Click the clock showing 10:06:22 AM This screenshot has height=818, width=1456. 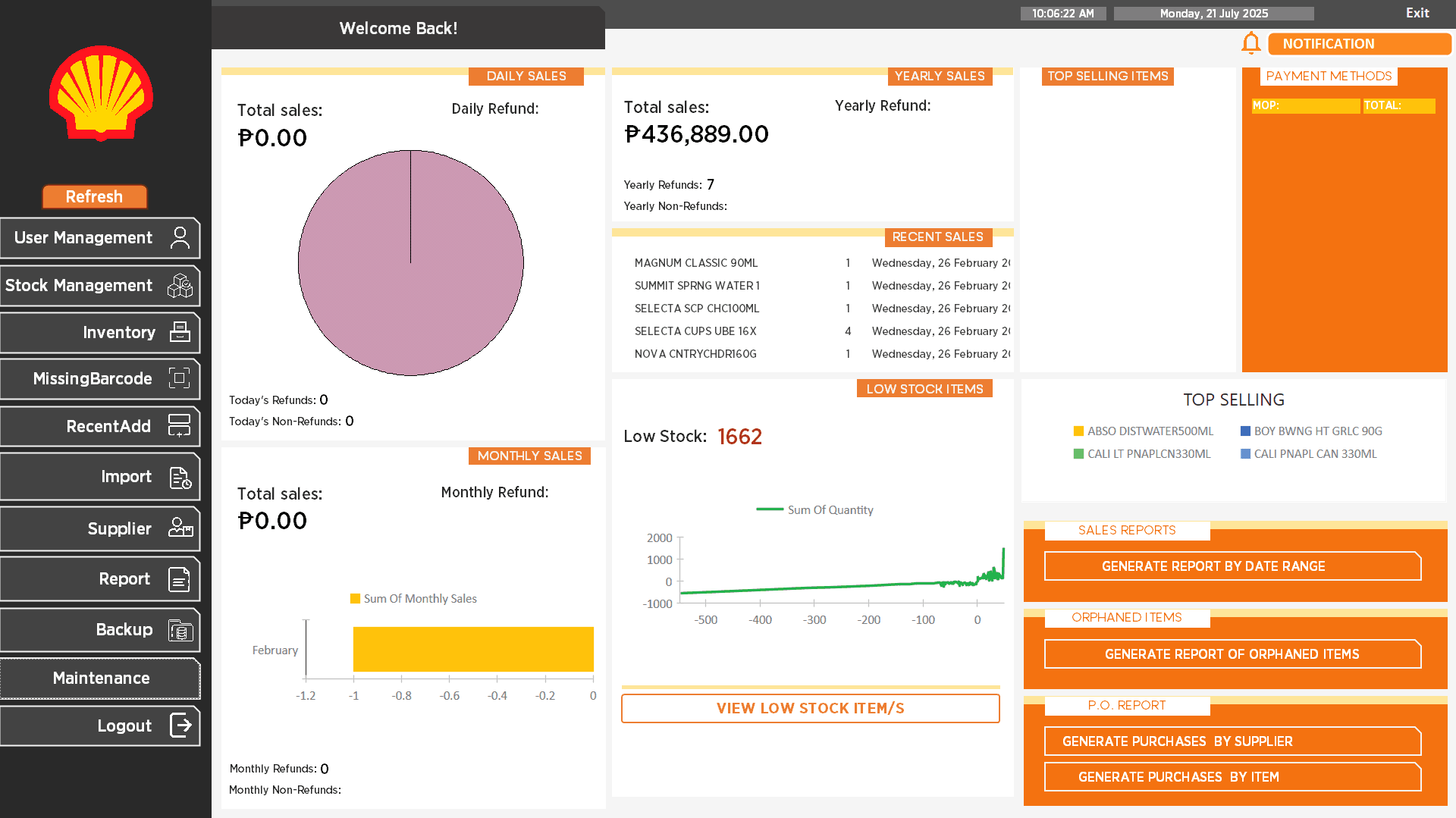pos(1063,14)
